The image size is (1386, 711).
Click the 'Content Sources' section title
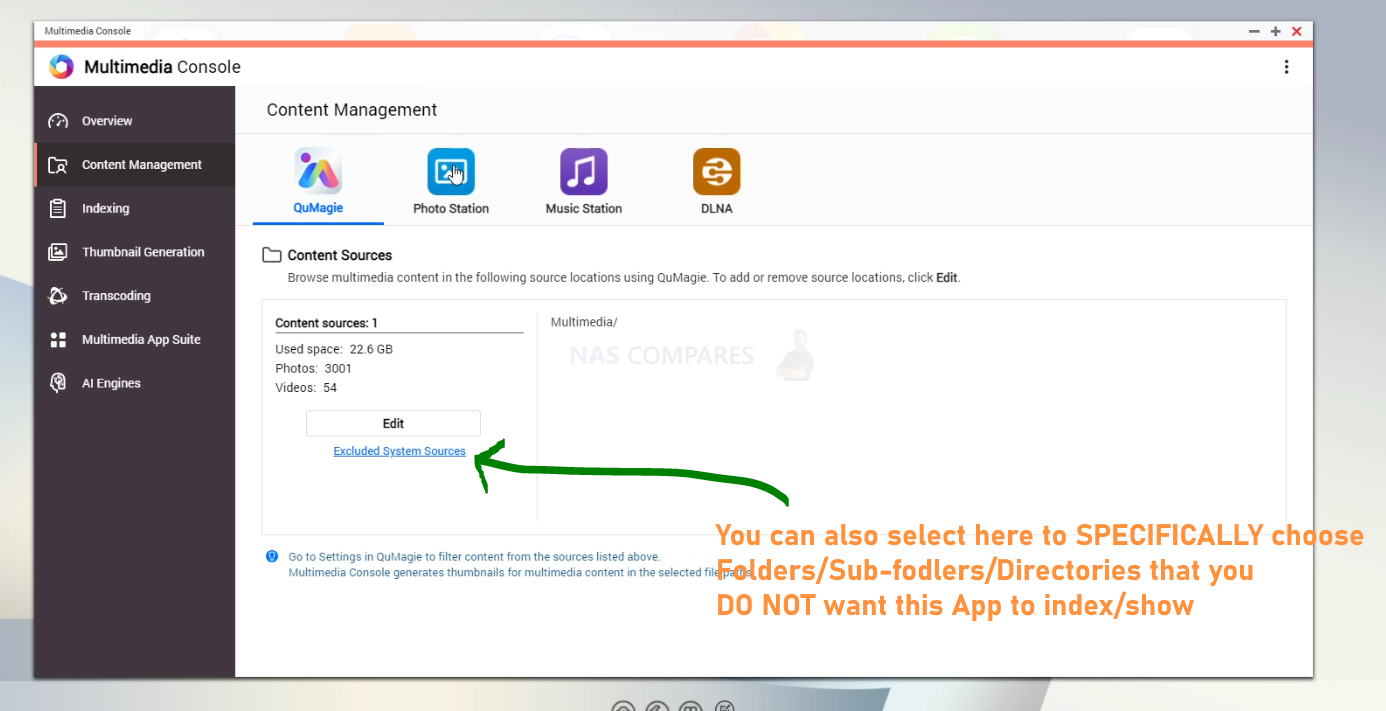tap(340, 255)
